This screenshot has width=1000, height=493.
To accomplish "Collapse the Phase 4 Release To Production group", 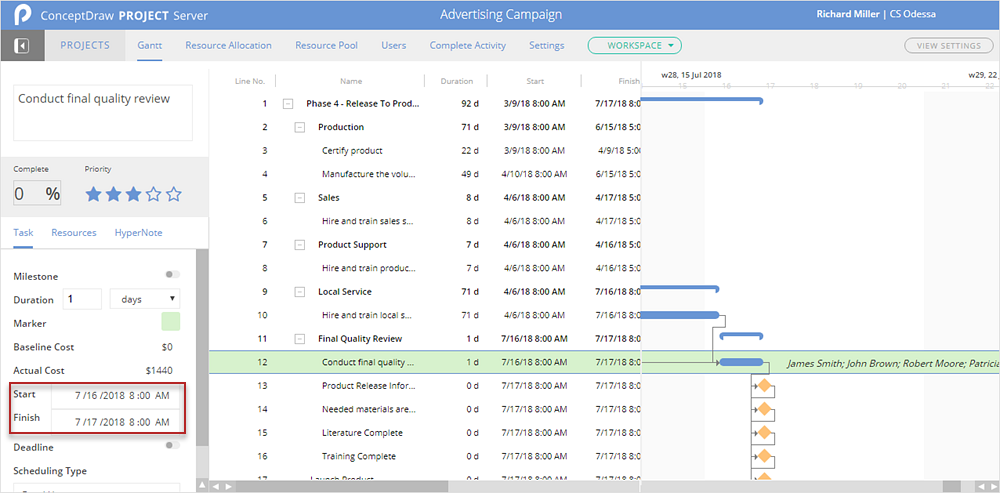I will [288, 103].
